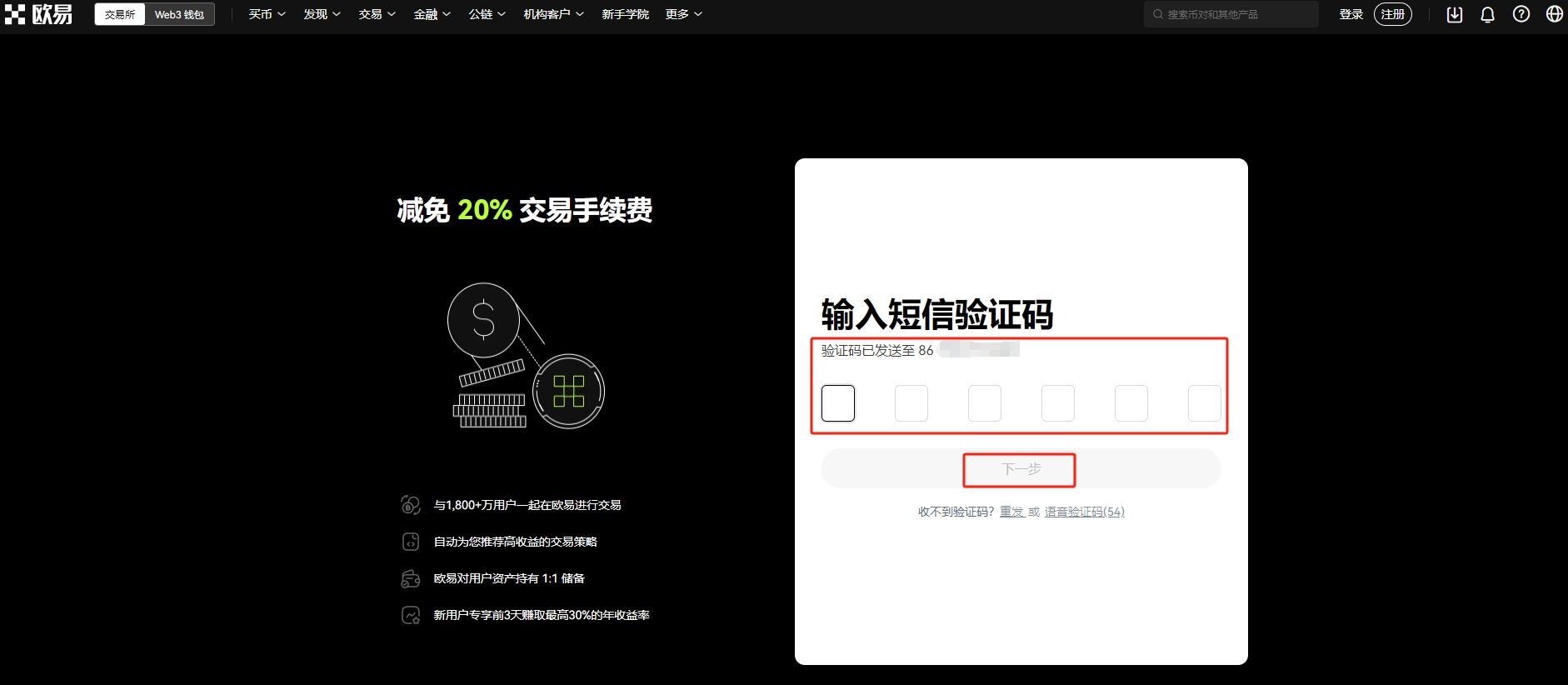
Task: Open the help question mark icon
Action: coord(1521,14)
